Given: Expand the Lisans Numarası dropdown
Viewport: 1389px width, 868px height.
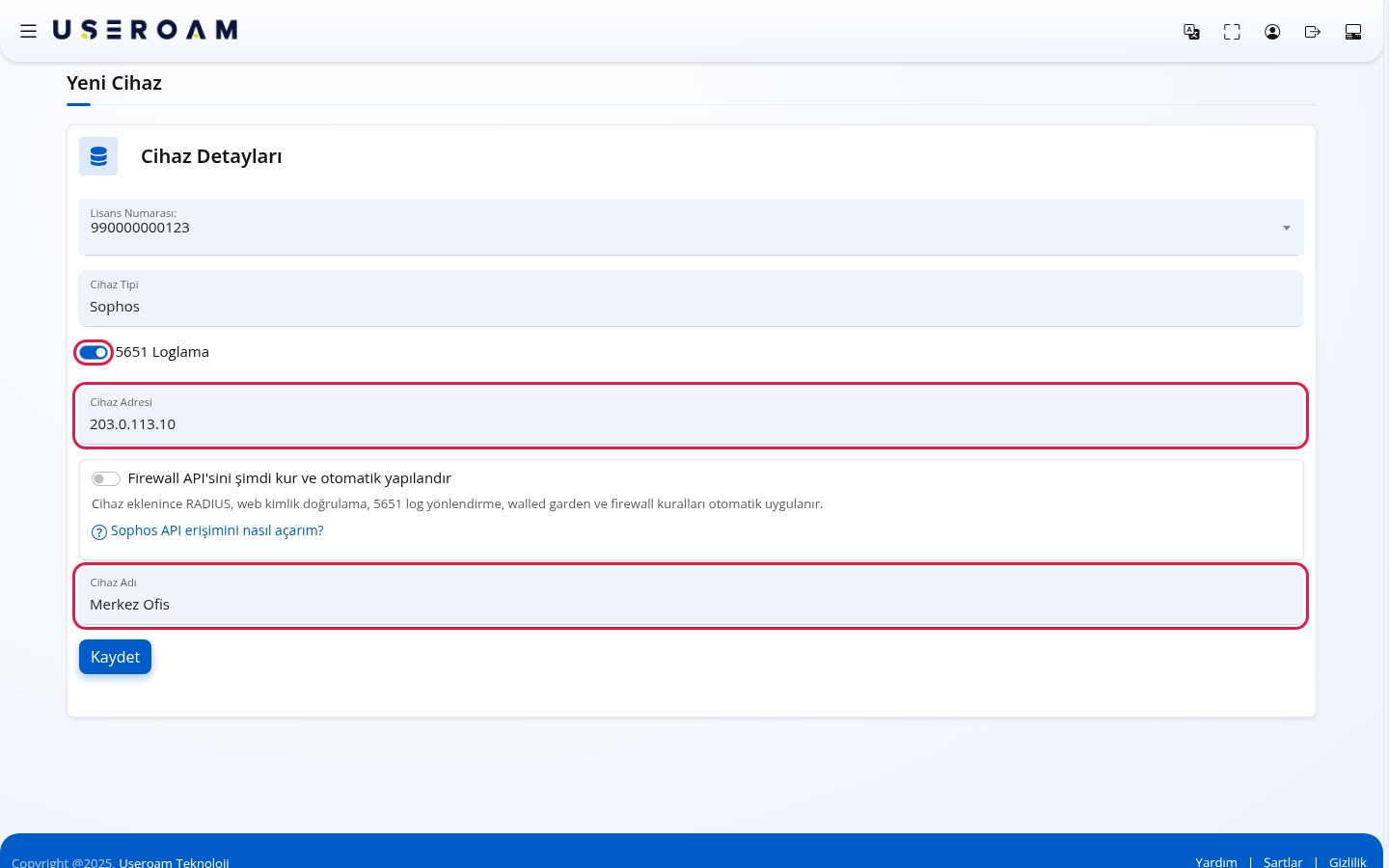Looking at the screenshot, I should click(691, 227).
